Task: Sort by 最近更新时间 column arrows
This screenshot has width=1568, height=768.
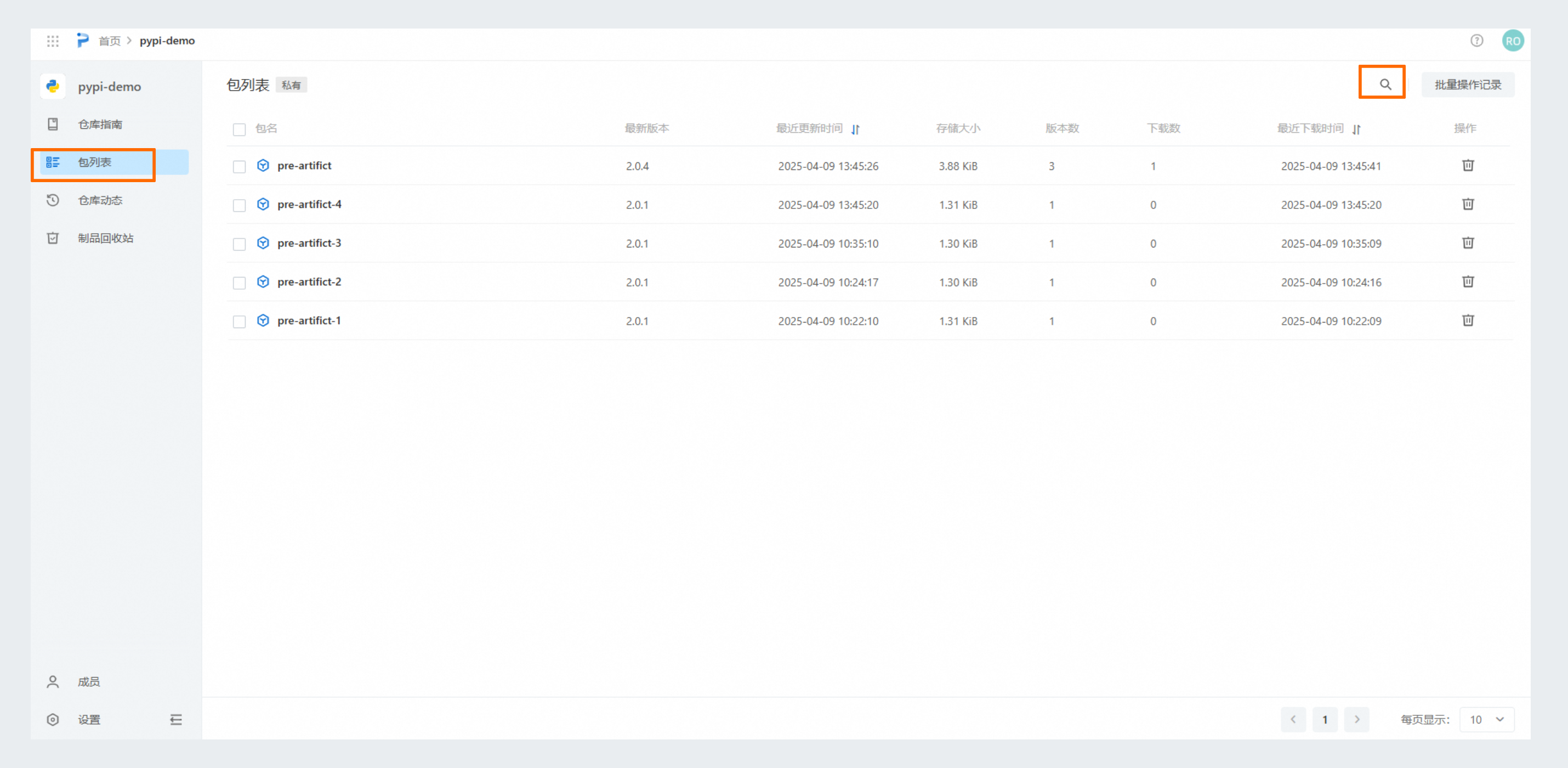Action: coord(855,129)
